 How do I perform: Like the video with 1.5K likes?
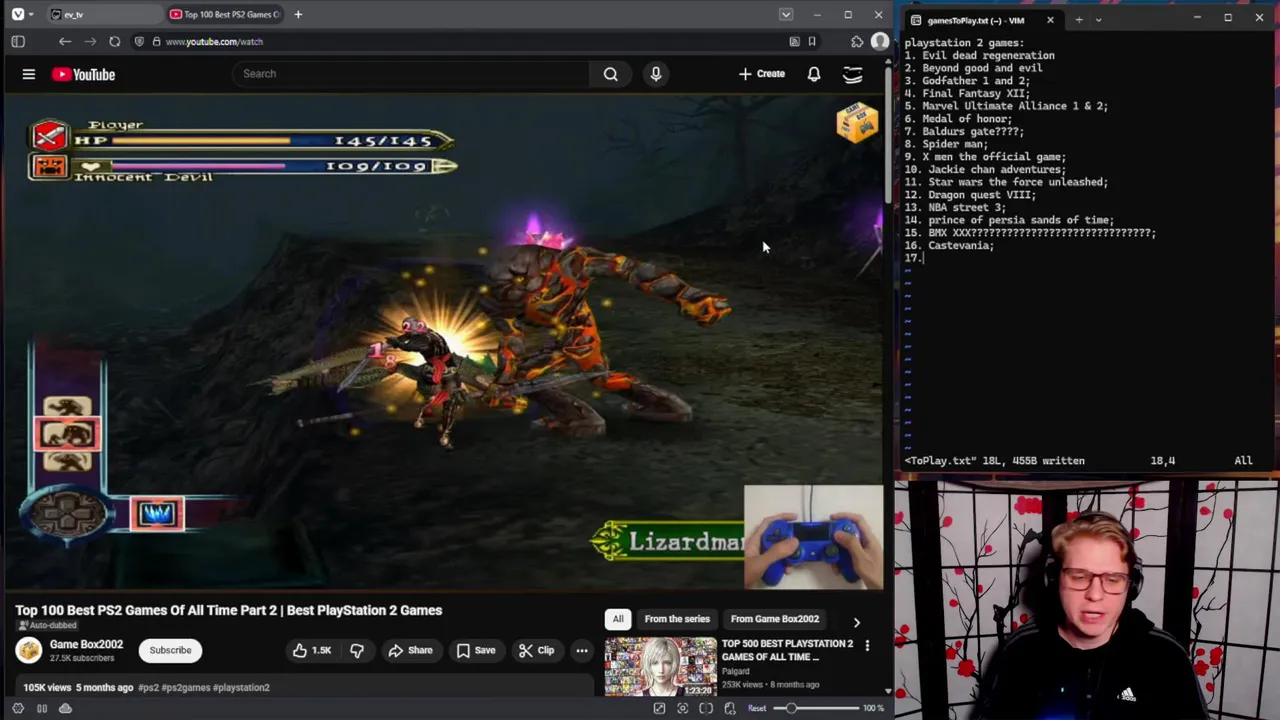click(x=312, y=651)
